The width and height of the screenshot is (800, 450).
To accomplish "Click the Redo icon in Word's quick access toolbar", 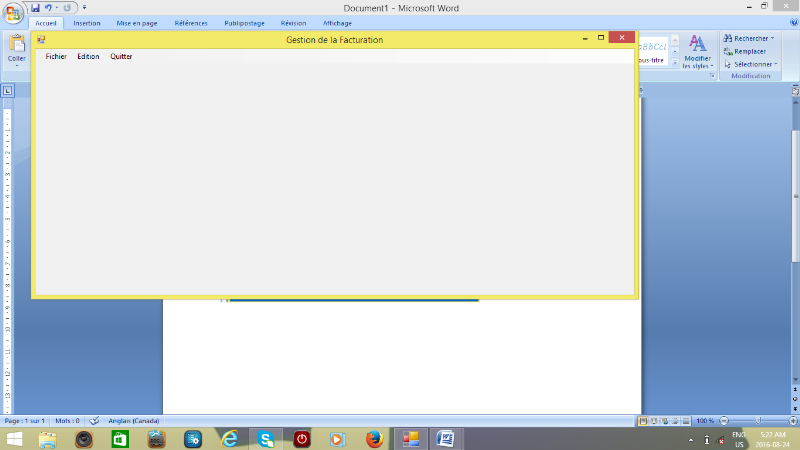I will [x=67, y=8].
